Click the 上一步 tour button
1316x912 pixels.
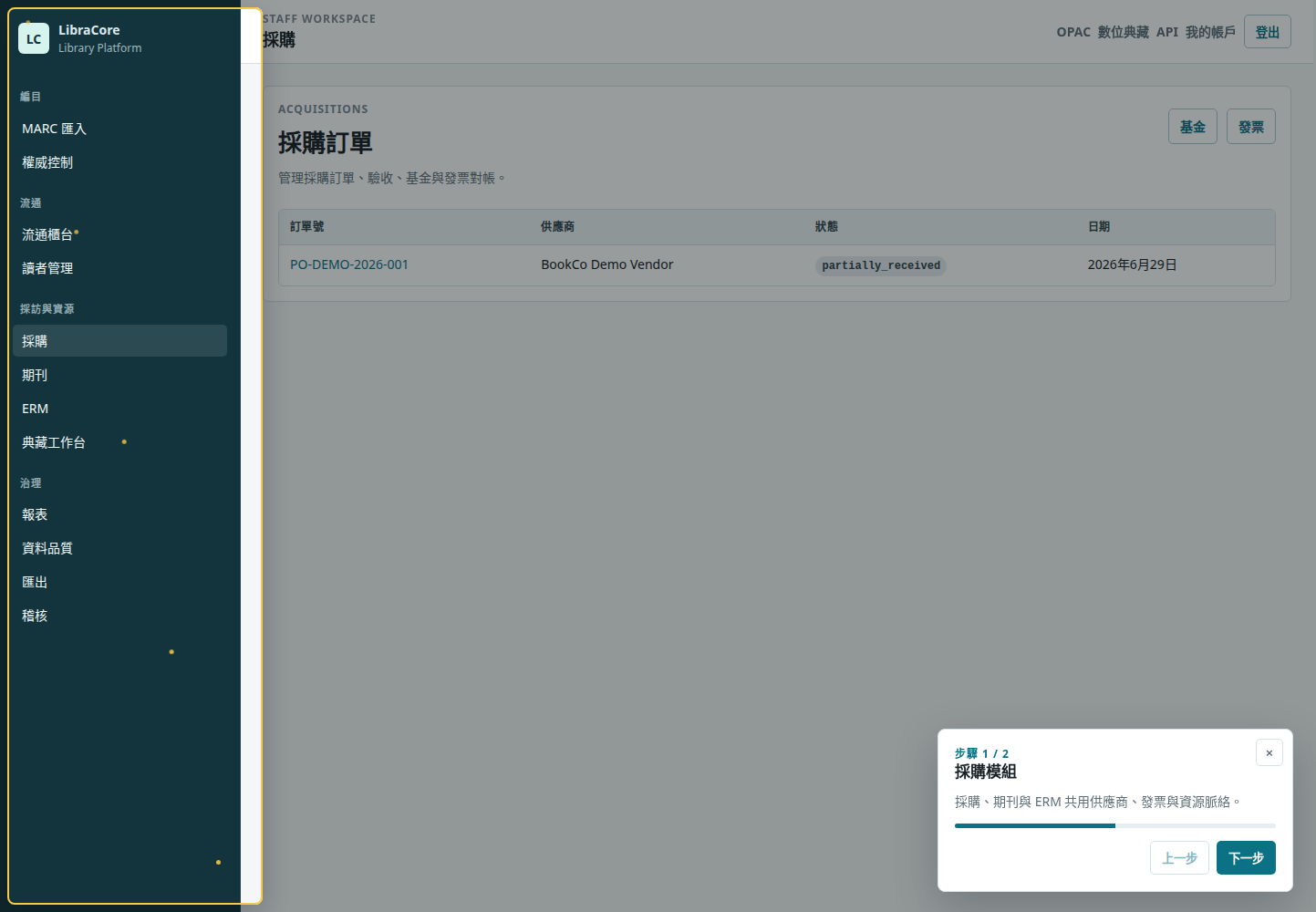click(1179, 858)
